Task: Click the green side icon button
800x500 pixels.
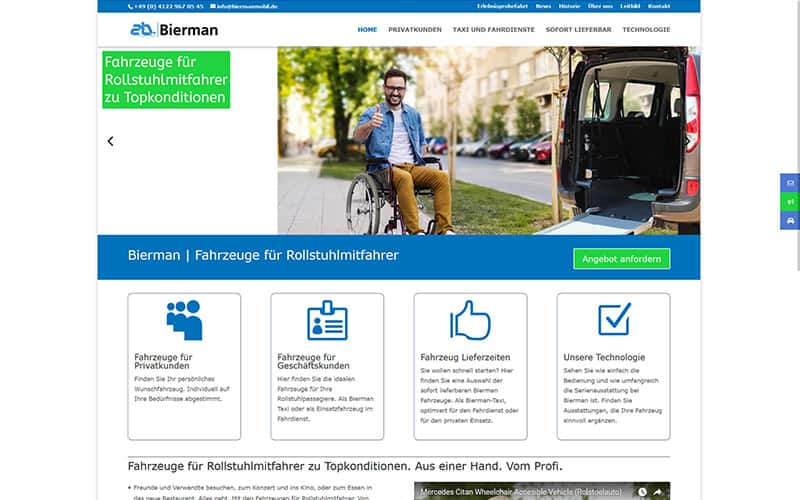Action: [x=790, y=202]
